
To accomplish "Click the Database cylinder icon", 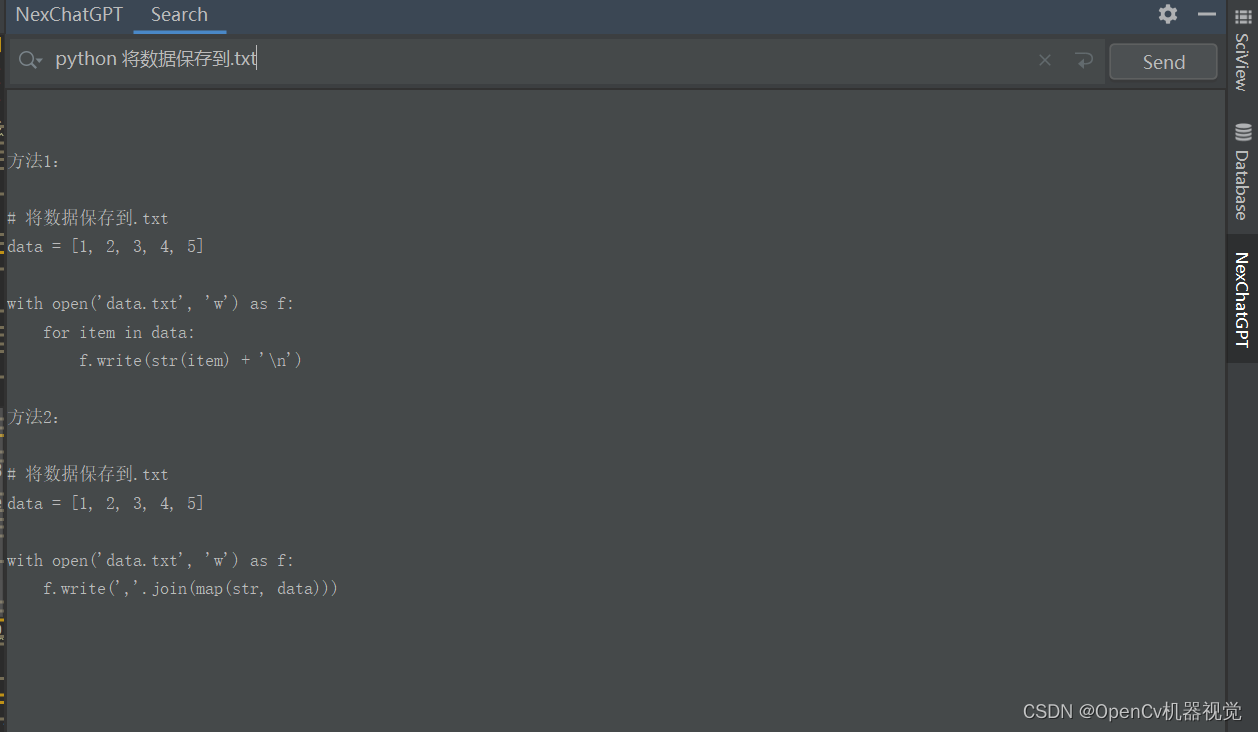I will [1243, 132].
